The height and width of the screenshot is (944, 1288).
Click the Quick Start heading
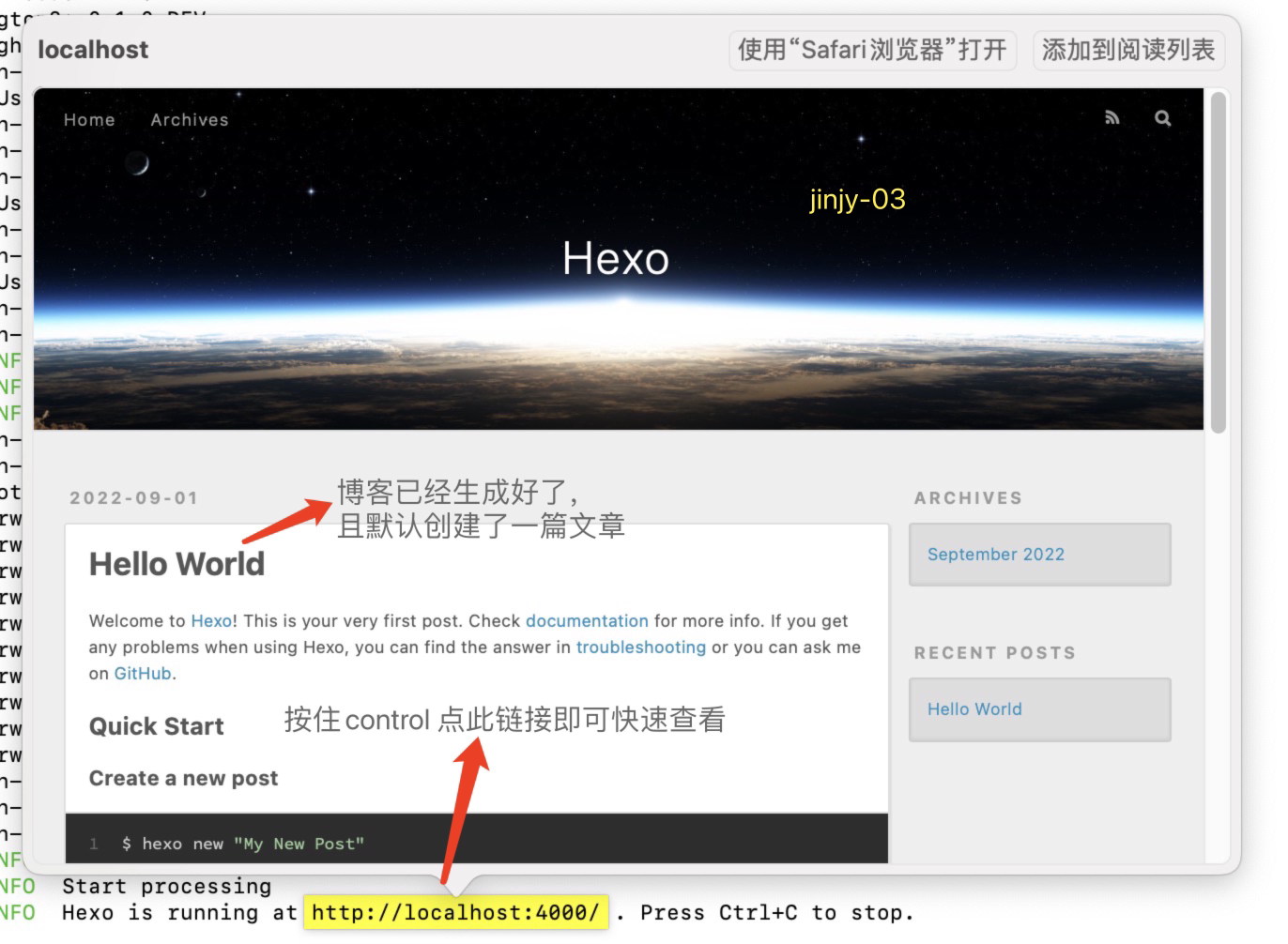(156, 726)
